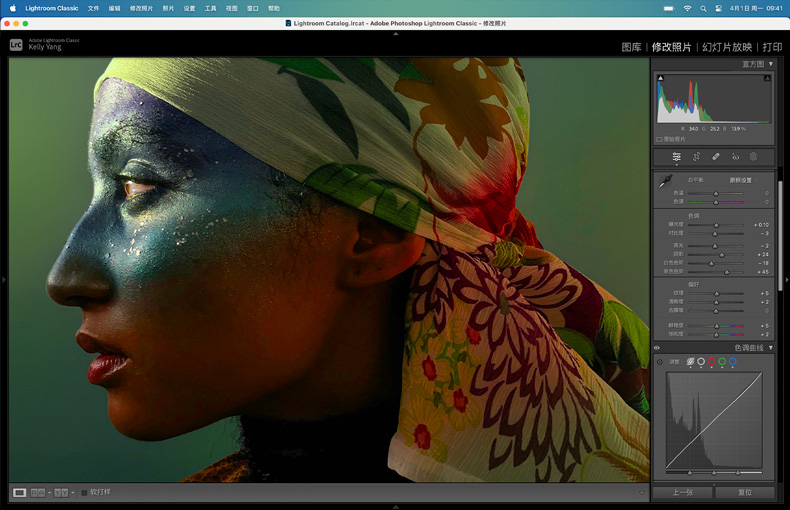
Task: Pick the white balance eyedropper
Action: click(x=664, y=182)
